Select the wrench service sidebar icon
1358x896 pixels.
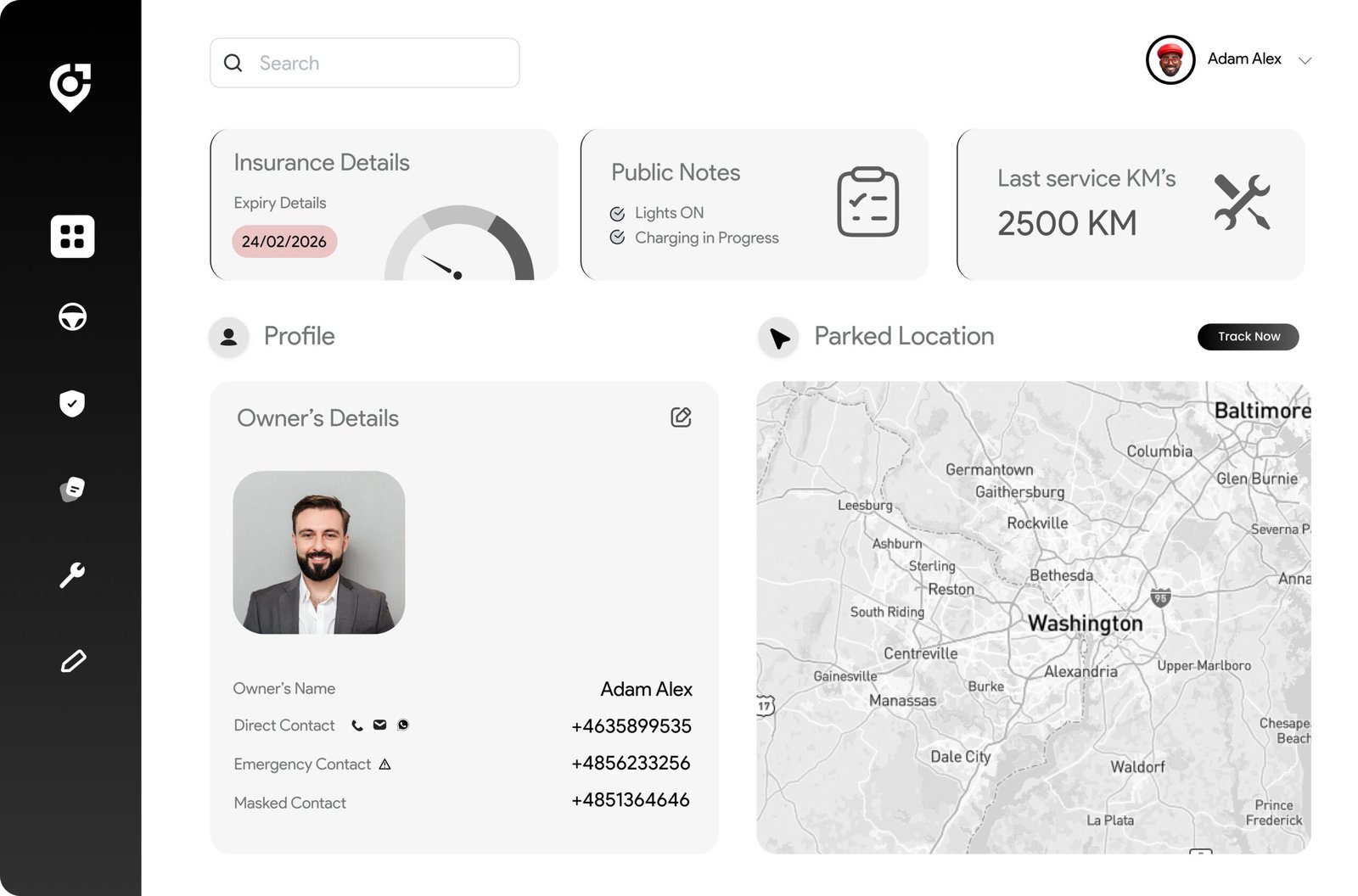pyautogui.click(x=72, y=575)
